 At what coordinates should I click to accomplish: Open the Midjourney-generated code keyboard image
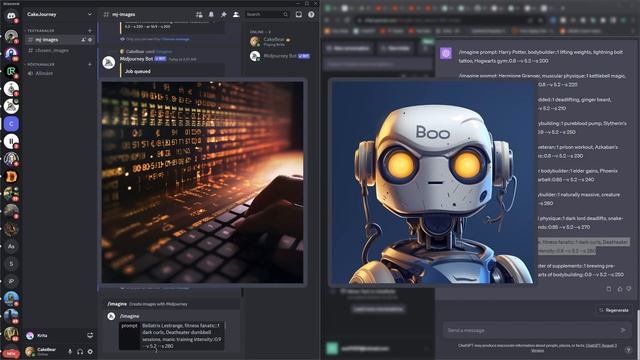tap(202, 182)
